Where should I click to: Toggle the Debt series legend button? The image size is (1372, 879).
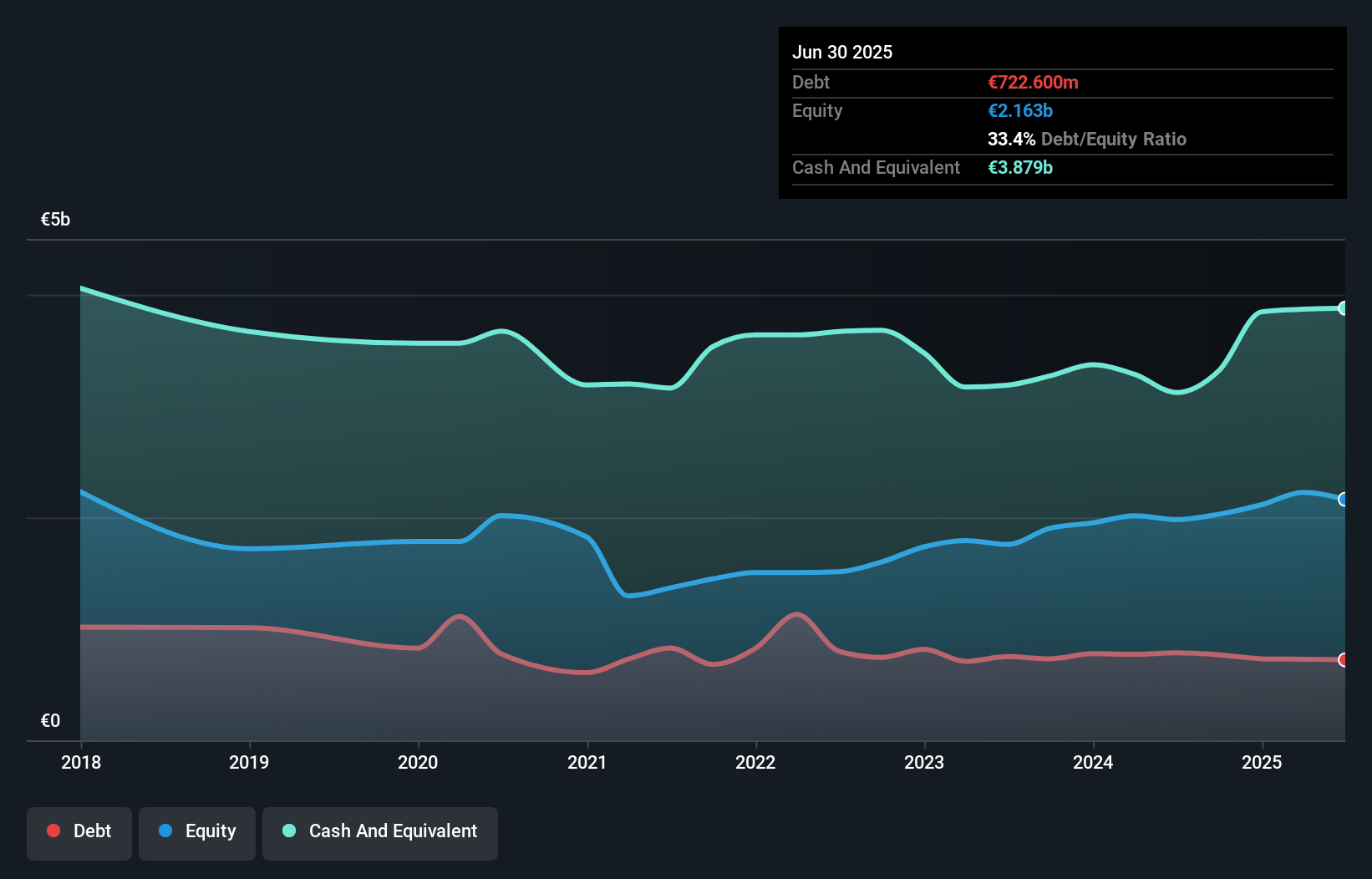(x=79, y=832)
